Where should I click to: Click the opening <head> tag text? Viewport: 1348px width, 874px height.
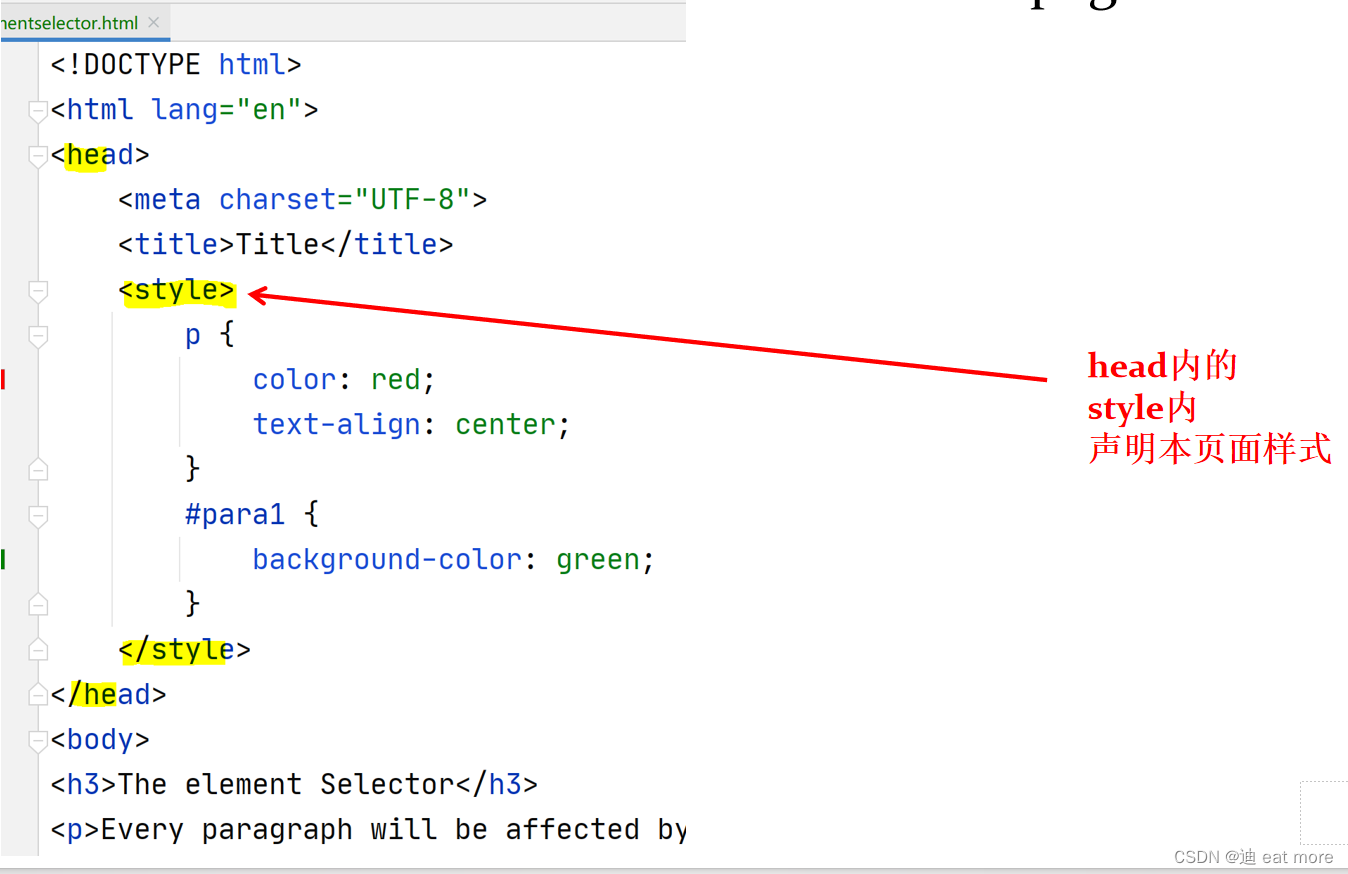[100, 155]
